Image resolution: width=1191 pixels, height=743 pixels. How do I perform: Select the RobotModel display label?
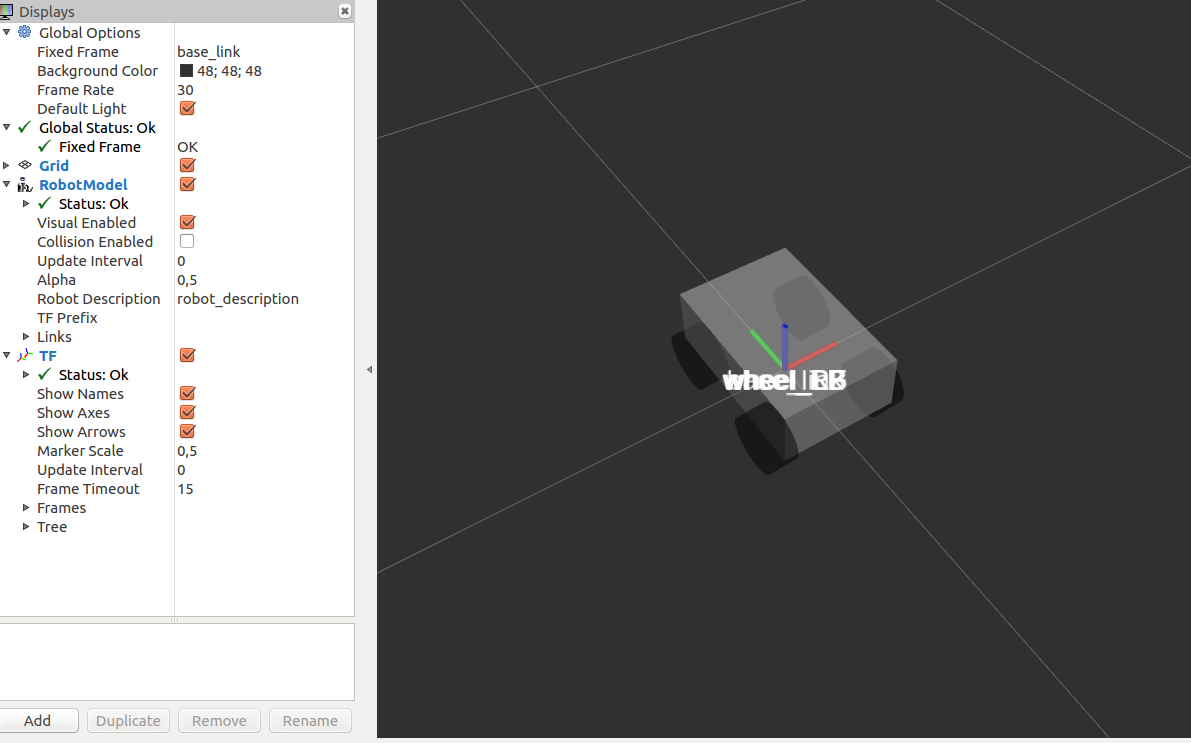[84, 185]
